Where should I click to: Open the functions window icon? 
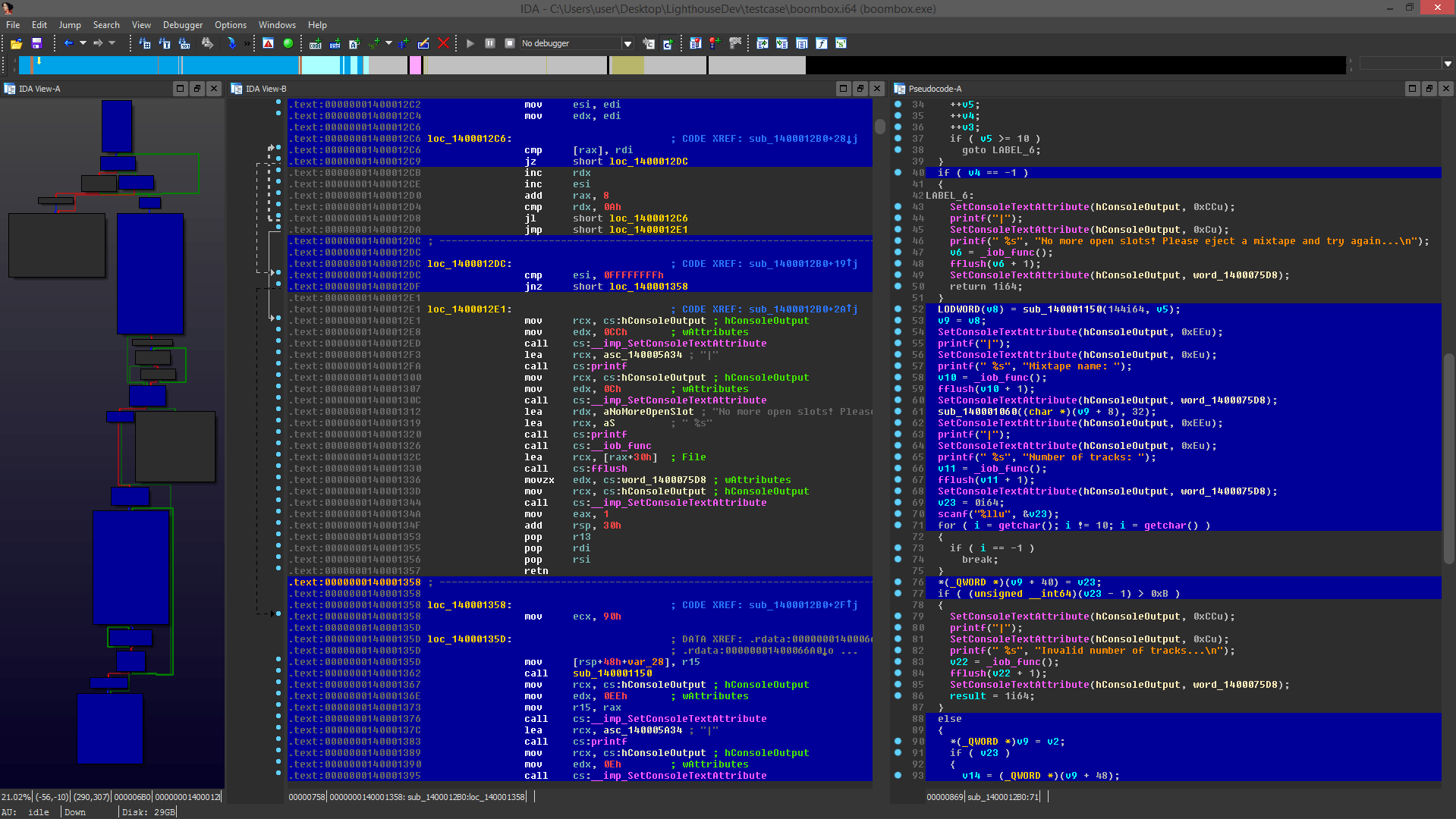pyautogui.click(x=822, y=44)
